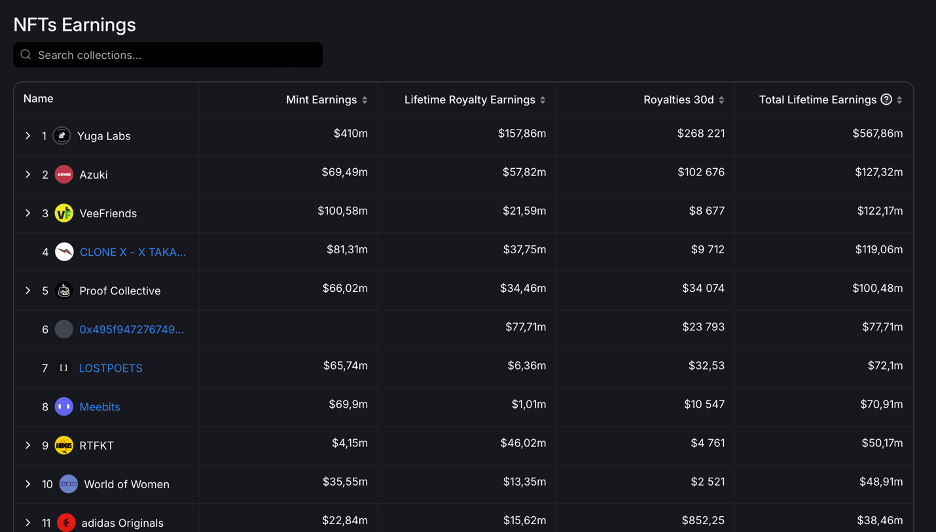Expand the Azuki row chevron
Screen dimensions: 936x532
pyautogui.click(x=28, y=175)
